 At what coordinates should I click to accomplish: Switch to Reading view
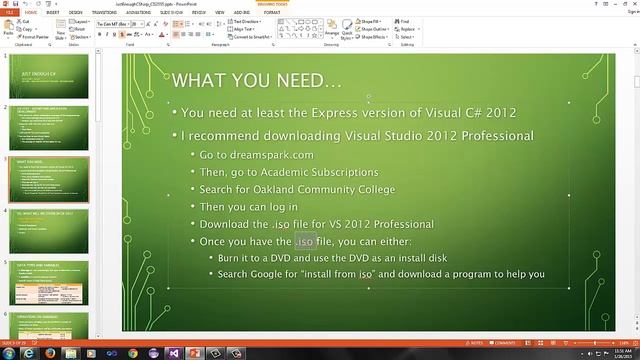click(553, 343)
